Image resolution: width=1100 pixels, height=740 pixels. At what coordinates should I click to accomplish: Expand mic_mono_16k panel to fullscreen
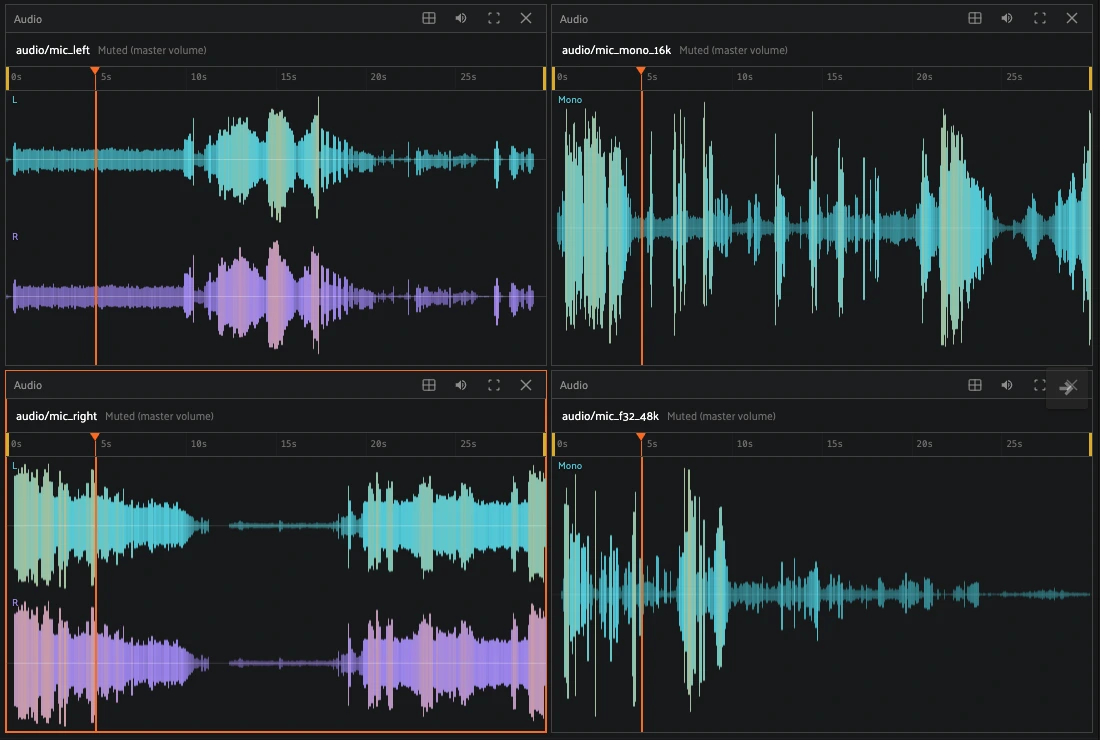tap(1040, 18)
